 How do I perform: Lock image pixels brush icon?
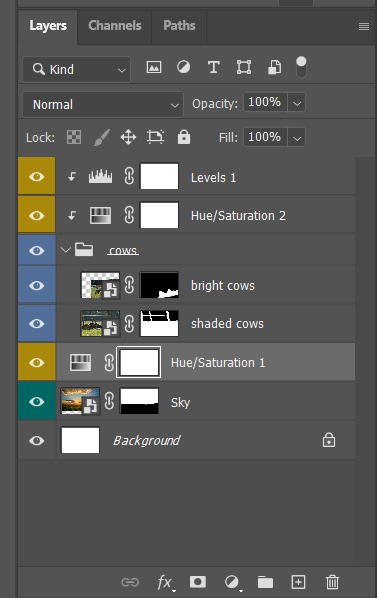pos(102,137)
